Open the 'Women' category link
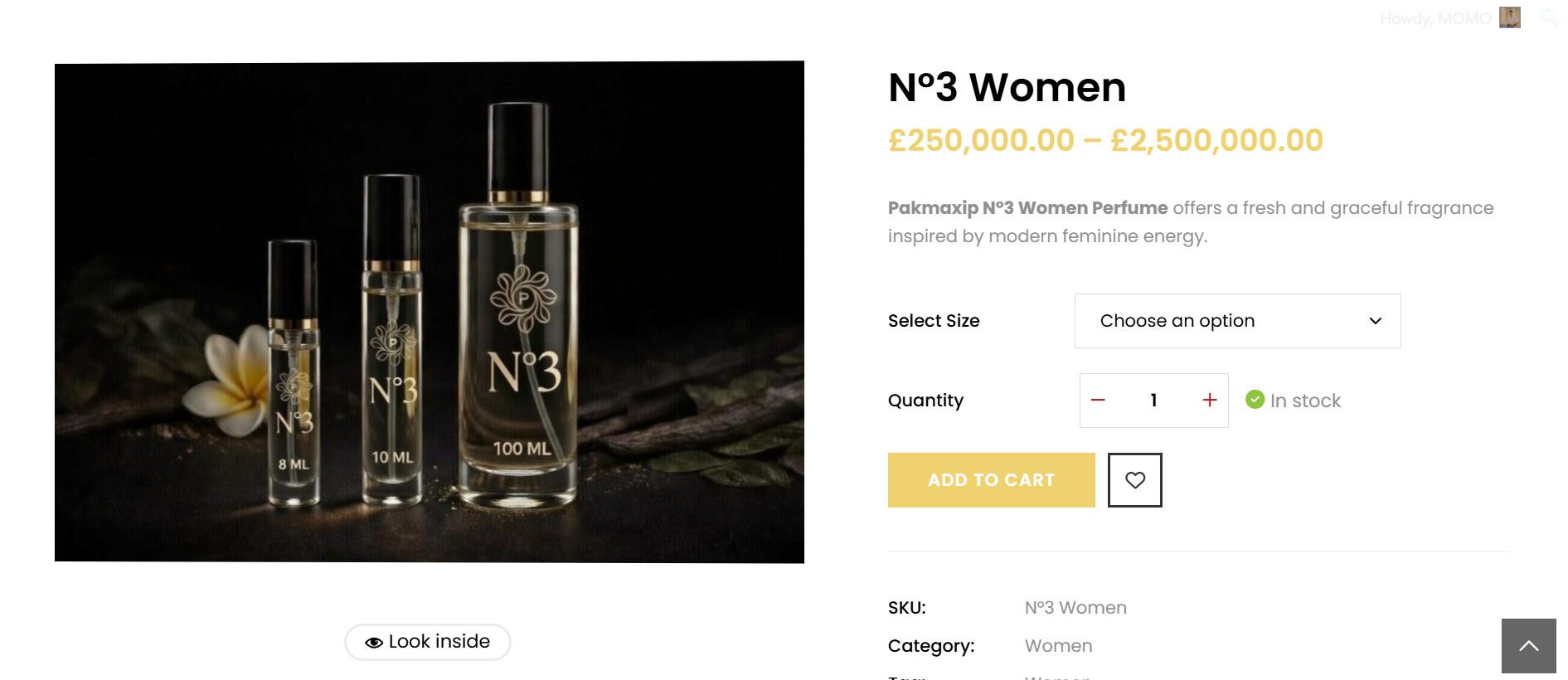Viewport: 1568px width, 680px height. 1058,645
